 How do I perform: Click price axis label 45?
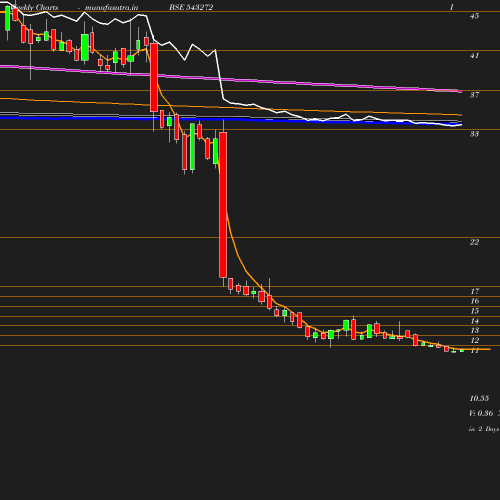[x=474, y=16]
